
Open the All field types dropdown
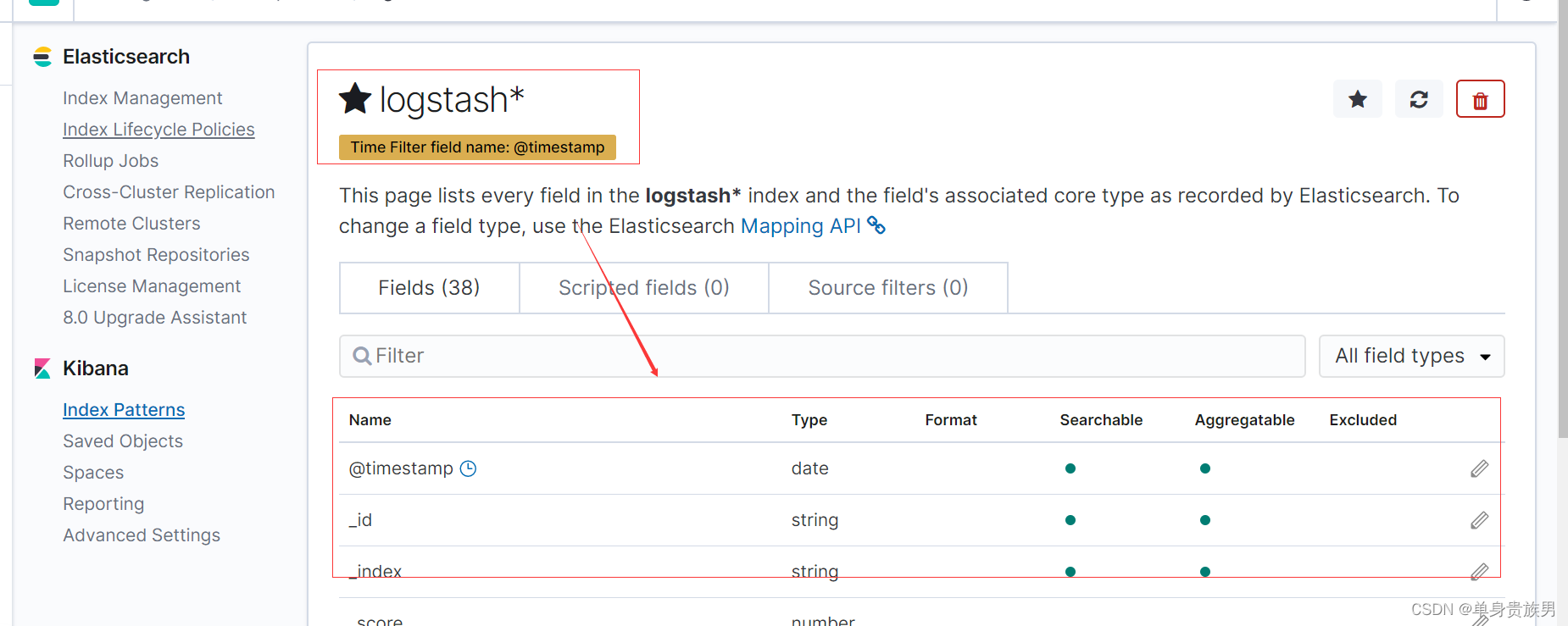[1411, 356]
